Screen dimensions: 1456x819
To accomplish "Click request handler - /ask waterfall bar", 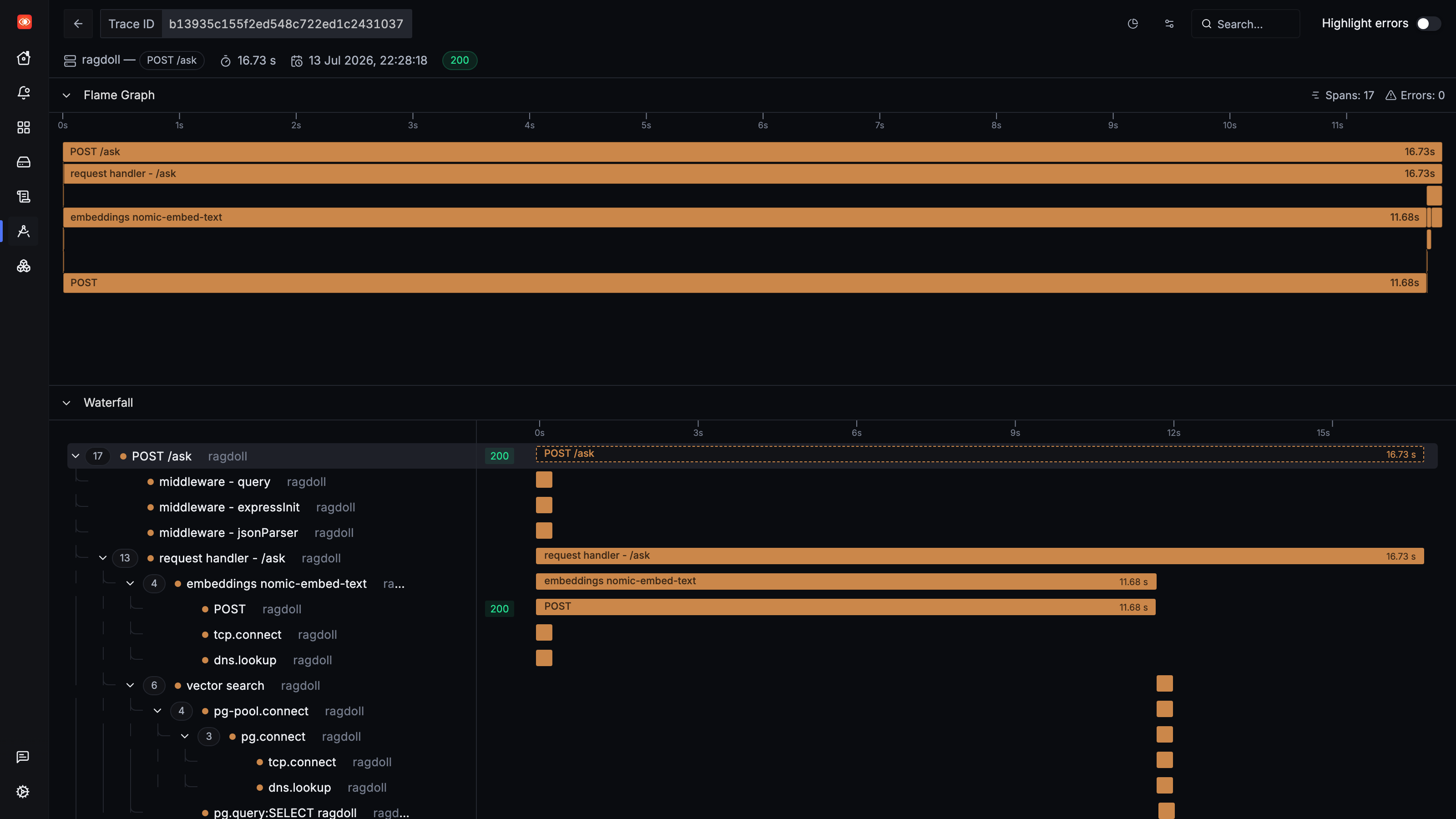I will (x=980, y=556).
